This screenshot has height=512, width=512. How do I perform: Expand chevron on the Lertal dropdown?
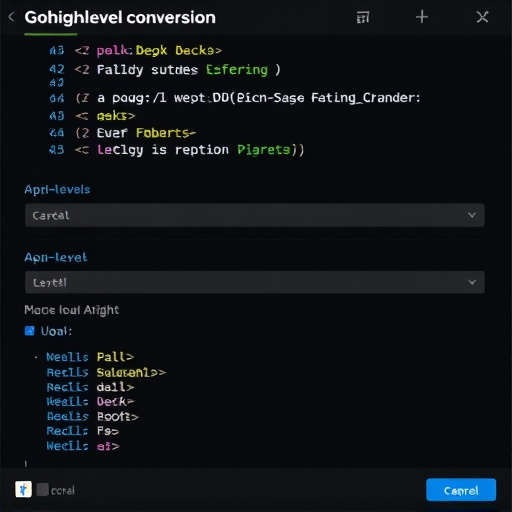coord(472,282)
